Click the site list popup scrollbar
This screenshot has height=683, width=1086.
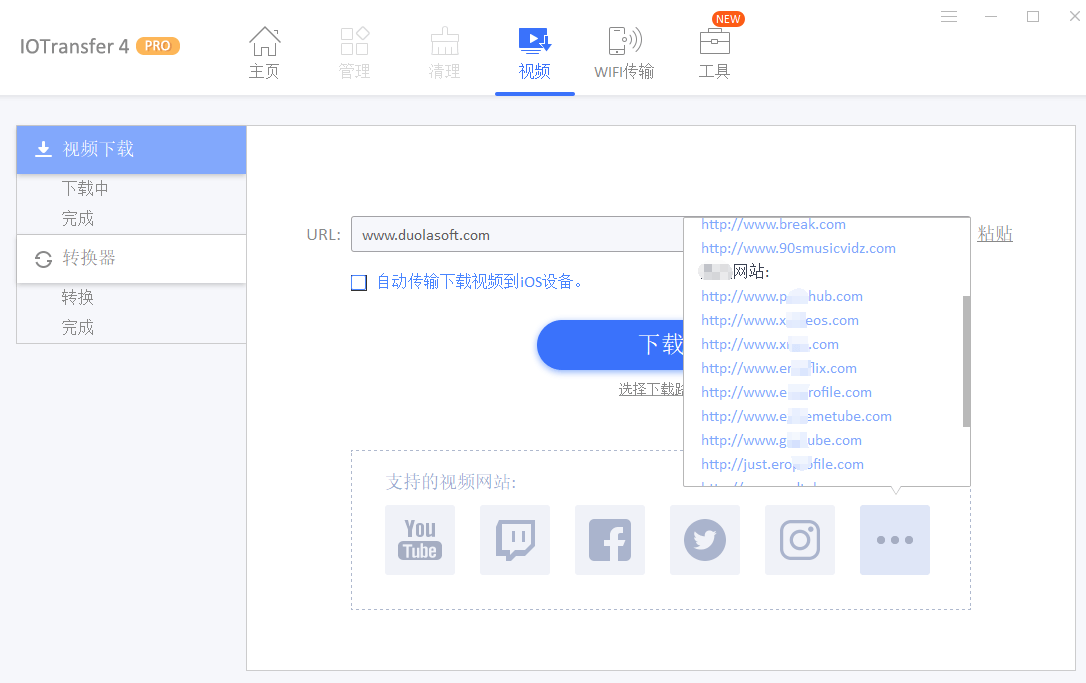click(966, 361)
